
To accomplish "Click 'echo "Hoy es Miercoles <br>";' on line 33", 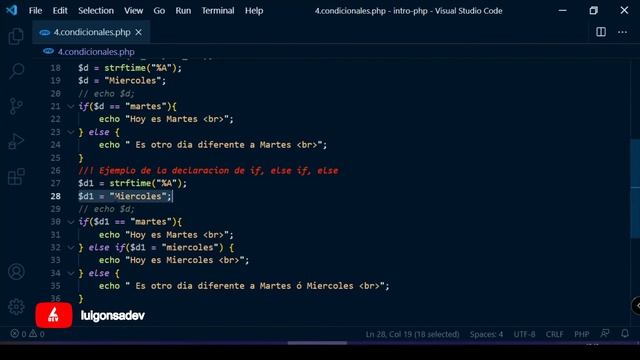I will click(x=174, y=260).
